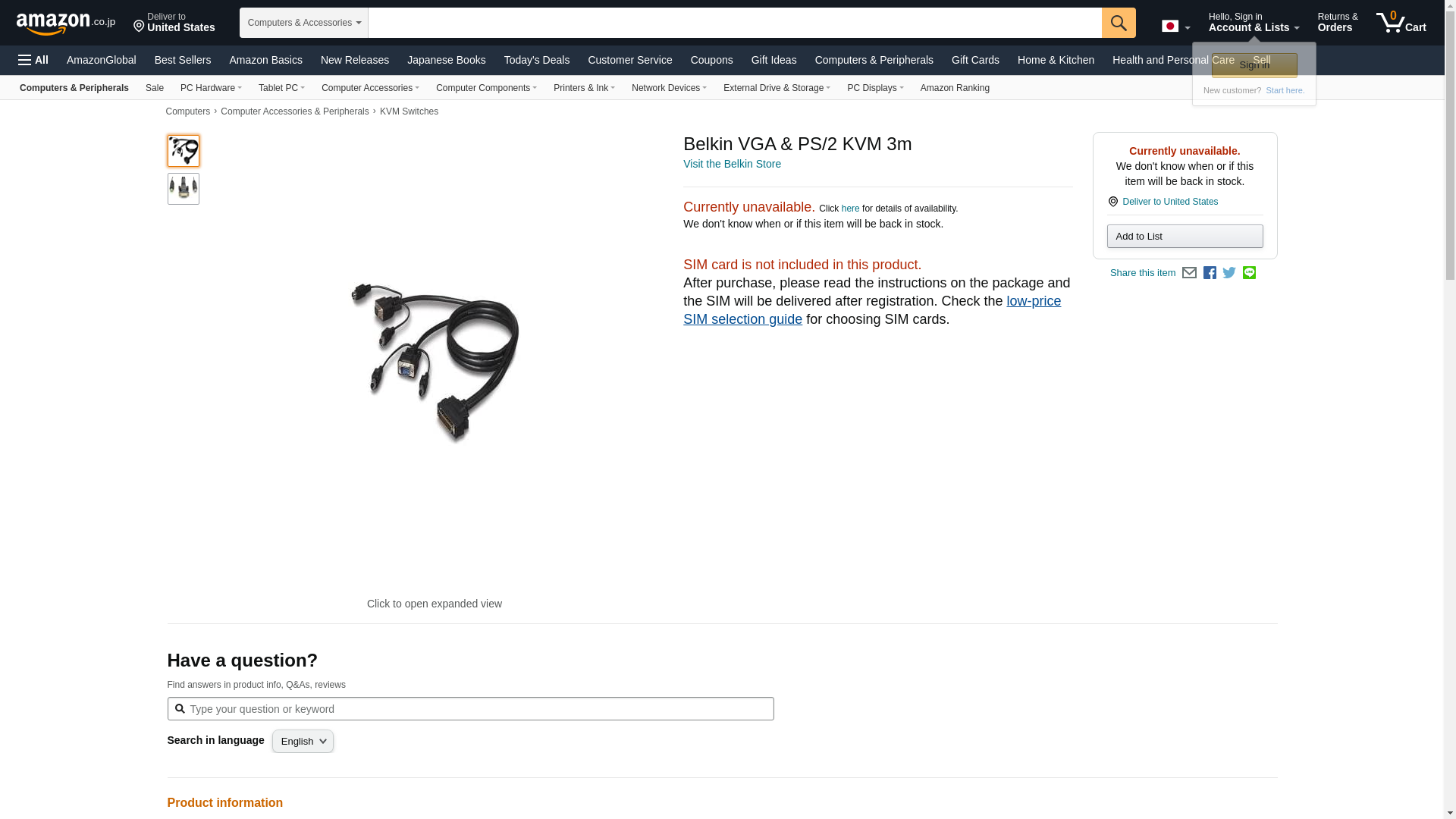Click the search magnifier button
The height and width of the screenshot is (819, 1456).
1119,23
